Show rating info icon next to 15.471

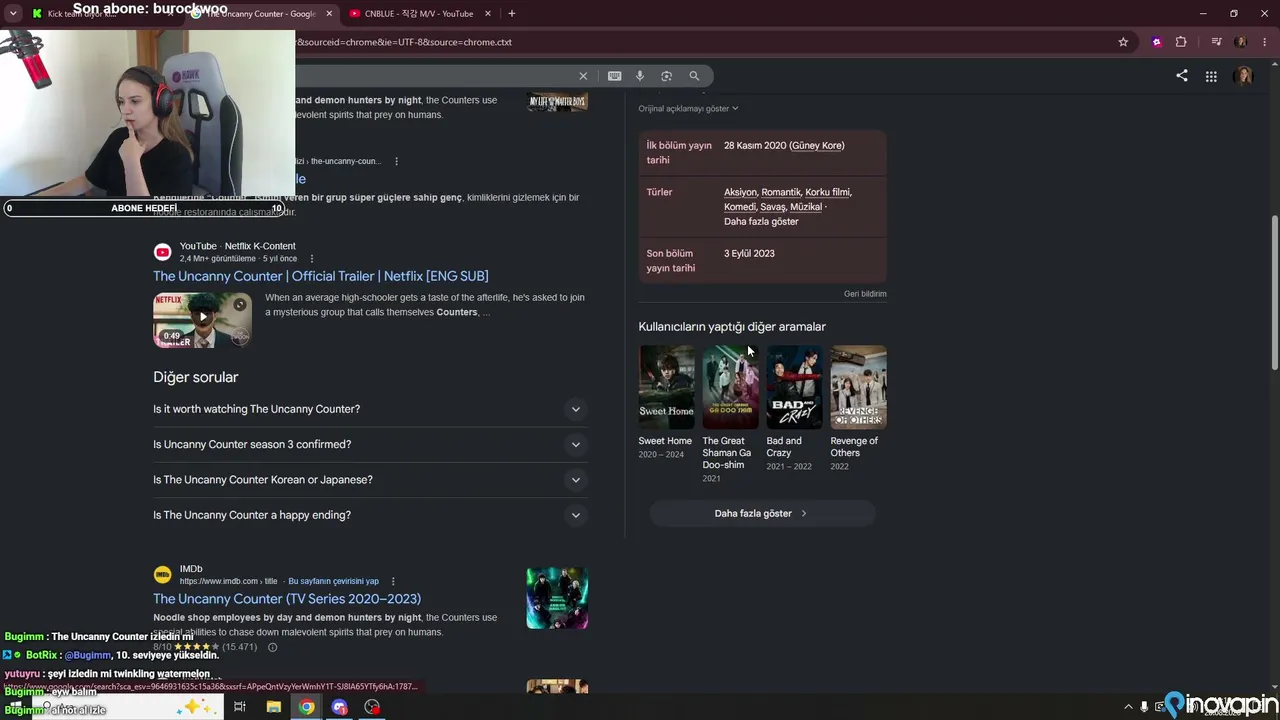(x=272, y=647)
